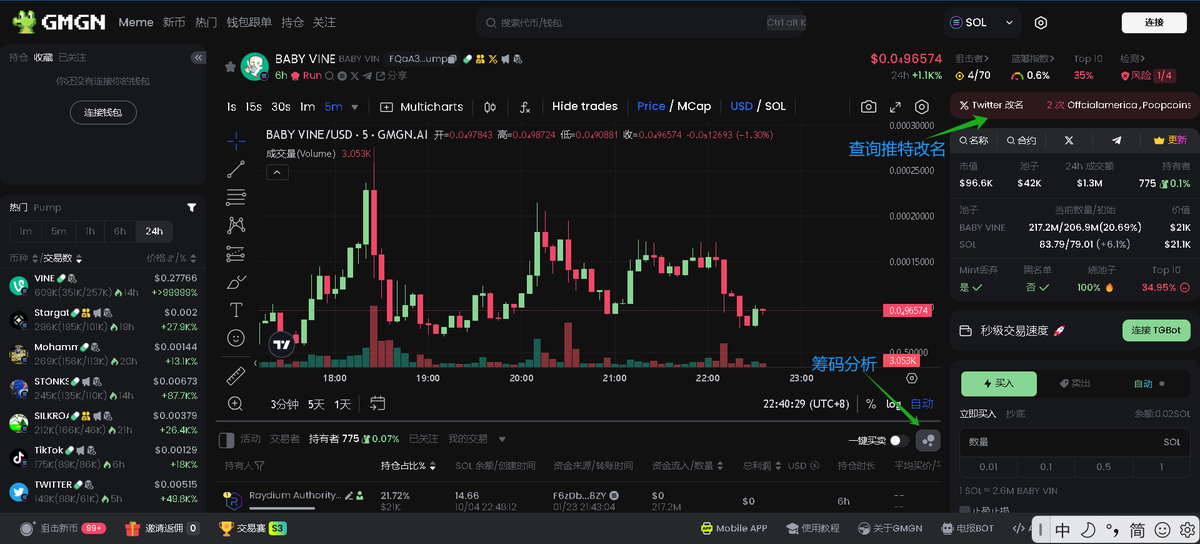Toggle log scale on the chart
Image resolution: width=1200 pixels, height=544 pixels.
[894, 404]
